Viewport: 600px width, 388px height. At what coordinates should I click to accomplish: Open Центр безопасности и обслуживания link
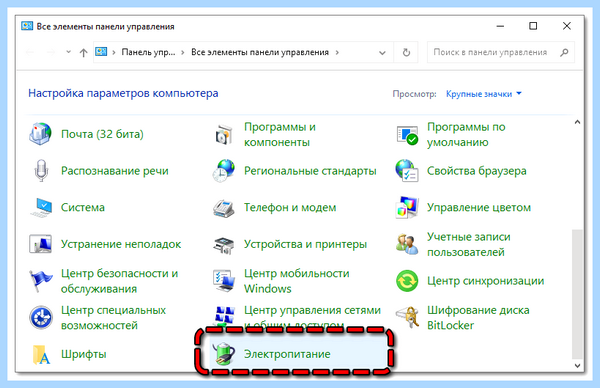pyautogui.click(x=119, y=281)
